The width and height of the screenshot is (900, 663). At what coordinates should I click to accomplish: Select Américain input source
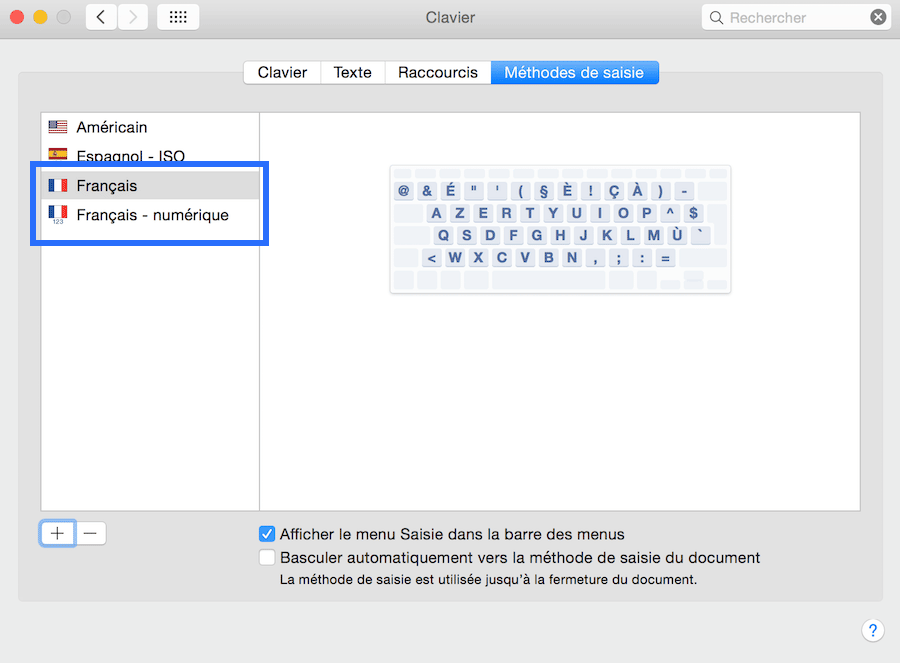click(x=150, y=127)
